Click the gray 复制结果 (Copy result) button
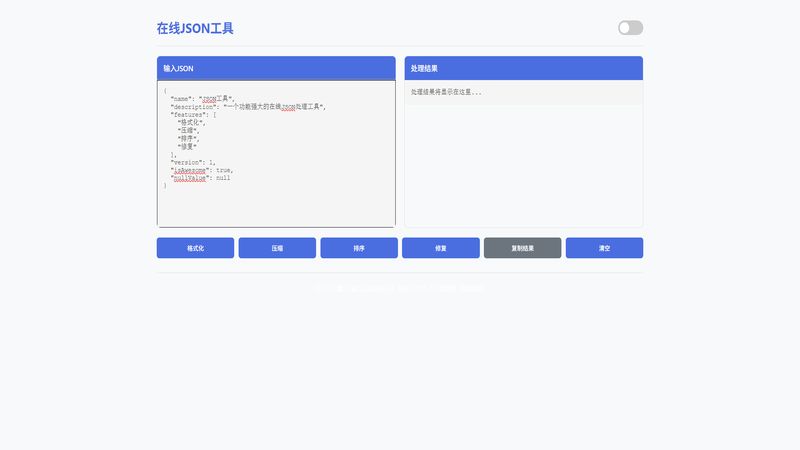Viewport: 800px width, 450px height. tap(522, 248)
